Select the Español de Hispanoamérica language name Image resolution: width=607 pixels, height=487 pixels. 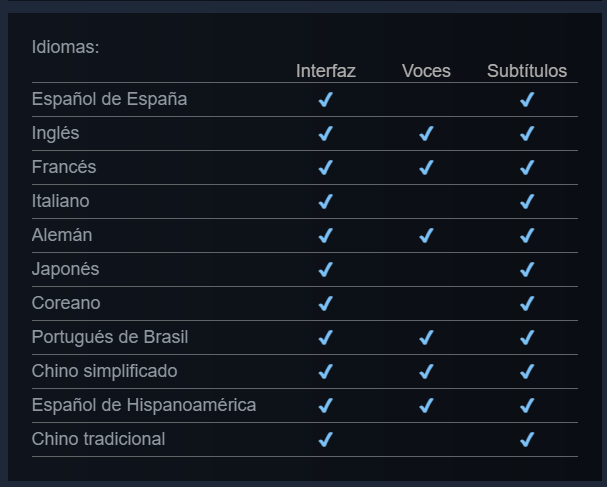click(x=143, y=405)
